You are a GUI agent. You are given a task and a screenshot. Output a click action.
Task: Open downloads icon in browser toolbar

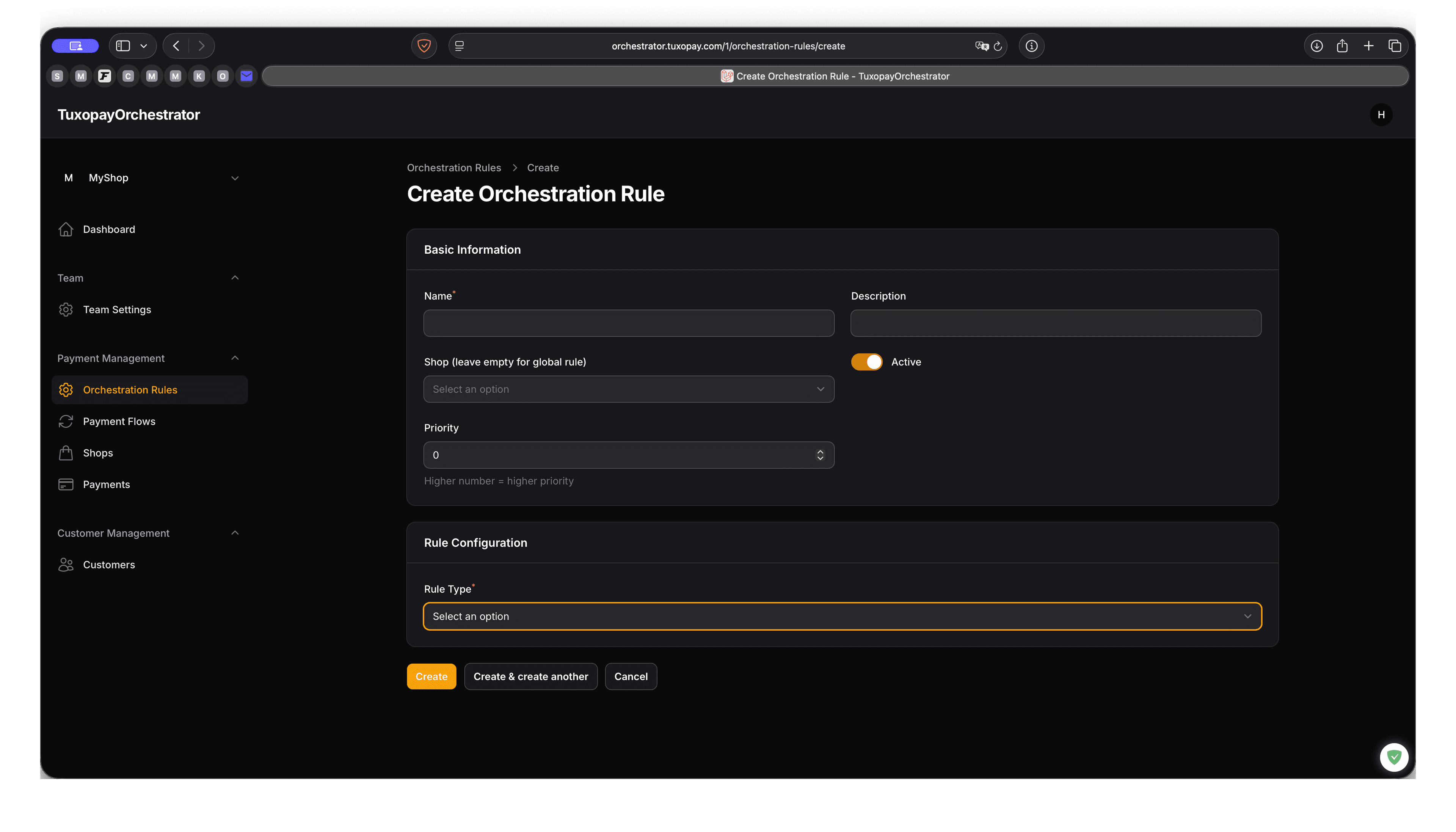[1316, 46]
